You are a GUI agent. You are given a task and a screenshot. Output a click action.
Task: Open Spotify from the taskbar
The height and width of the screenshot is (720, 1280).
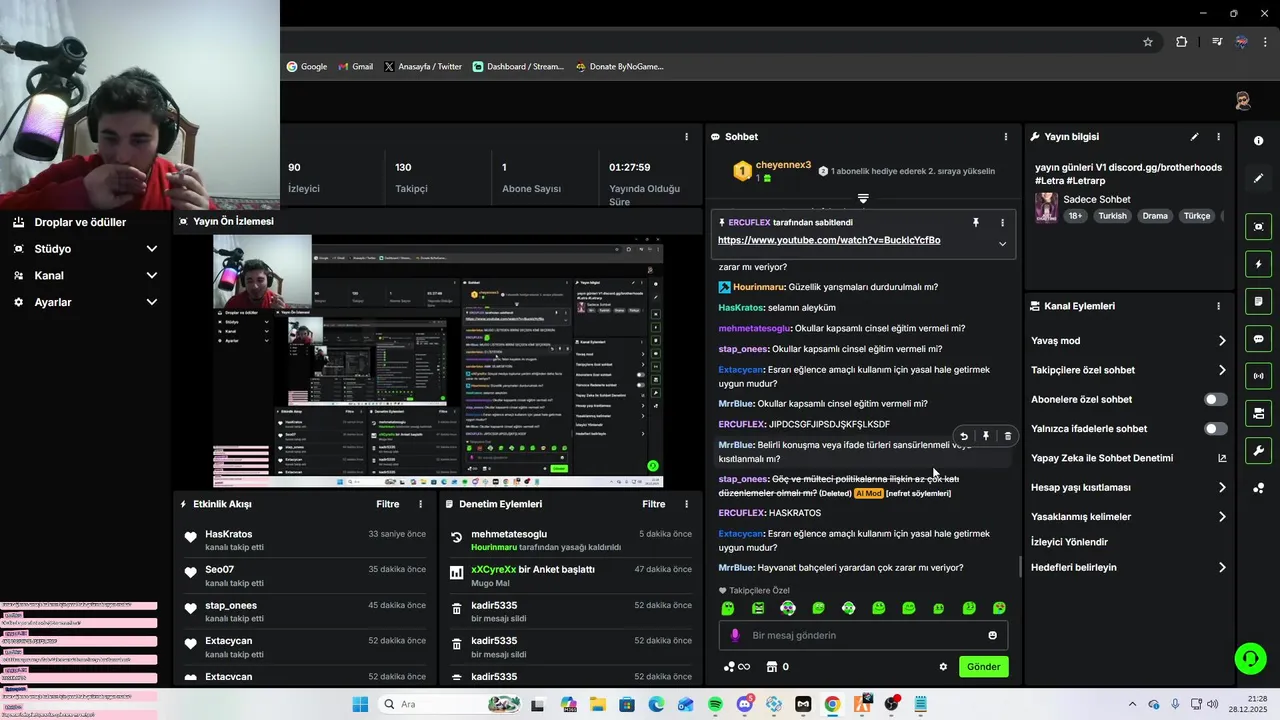click(716, 705)
